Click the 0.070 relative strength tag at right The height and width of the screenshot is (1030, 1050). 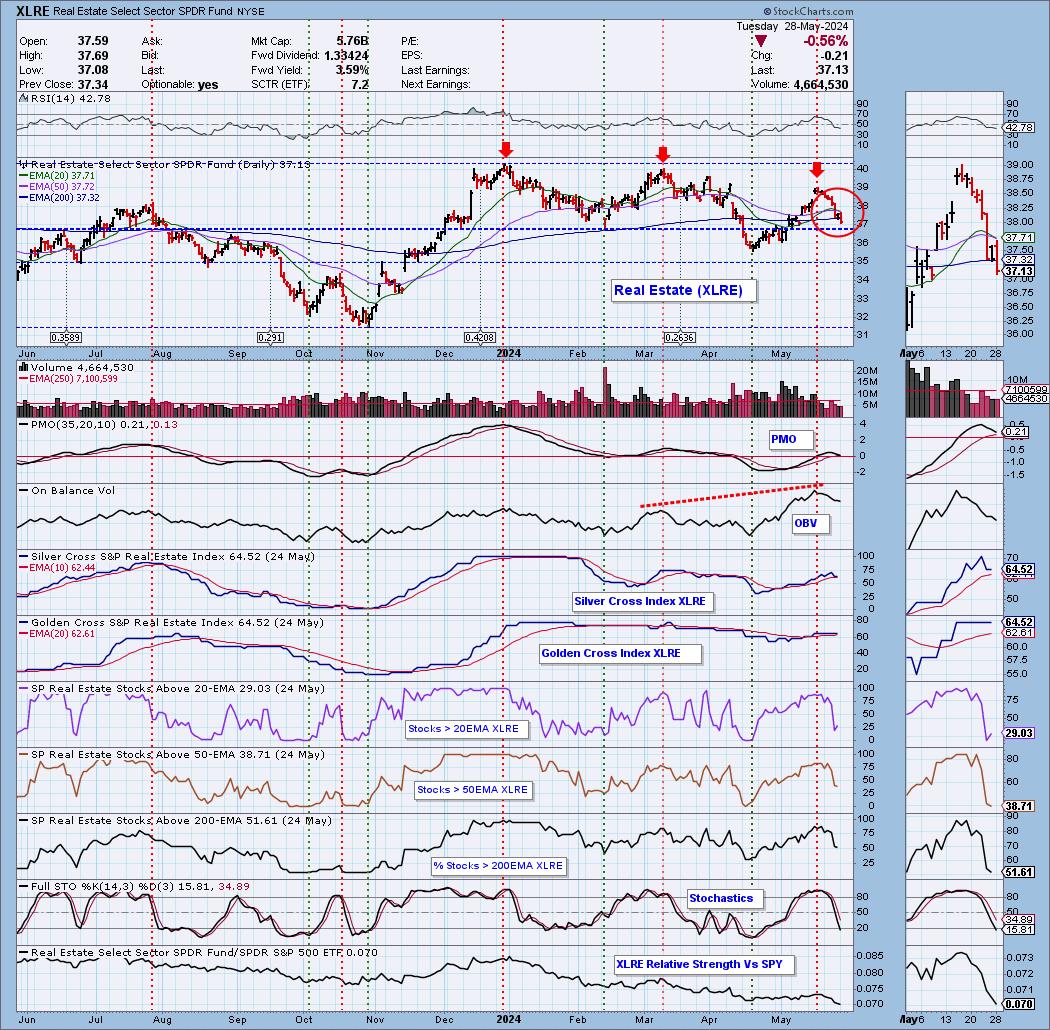point(1019,1004)
